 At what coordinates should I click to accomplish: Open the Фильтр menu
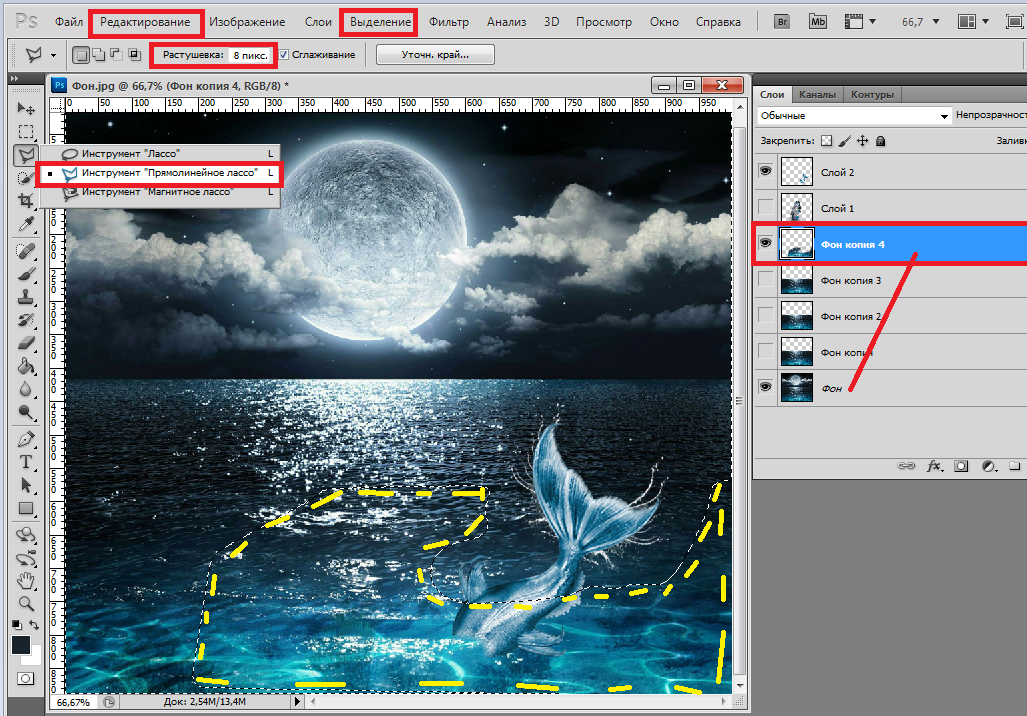pos(449,21)
